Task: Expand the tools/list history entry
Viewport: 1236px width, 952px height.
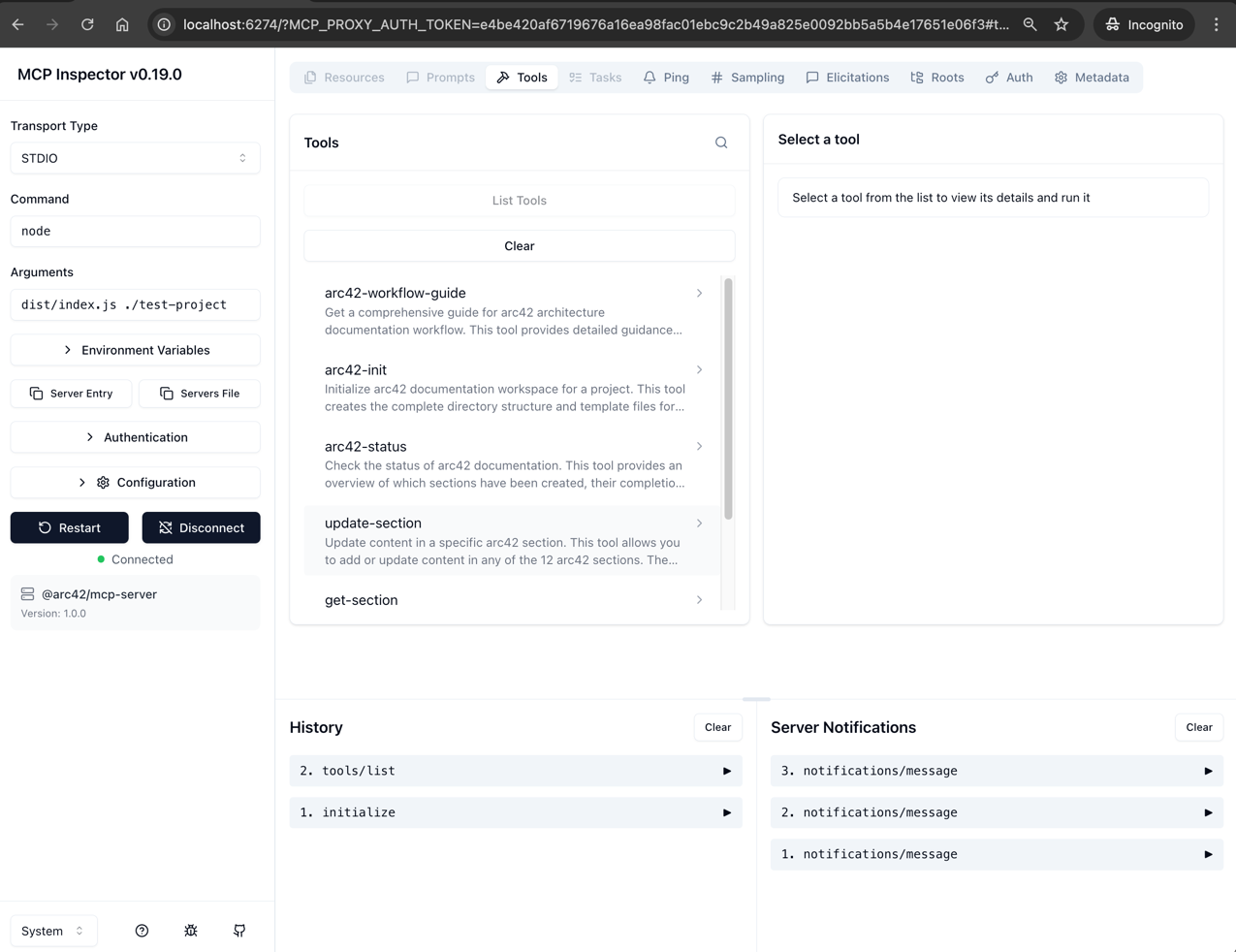Action: (516, 771)
